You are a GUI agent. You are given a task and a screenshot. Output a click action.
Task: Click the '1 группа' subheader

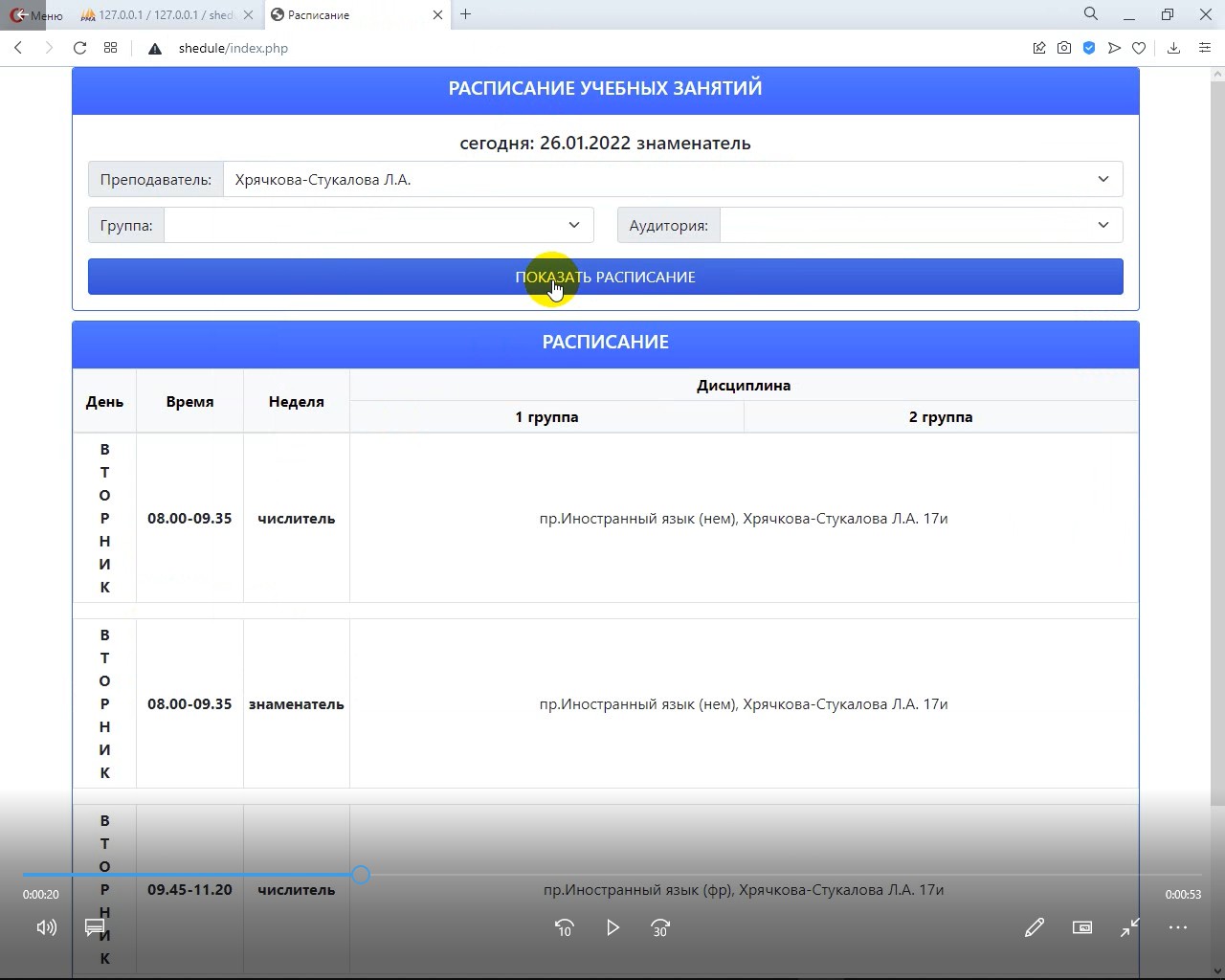pos(546,417)
